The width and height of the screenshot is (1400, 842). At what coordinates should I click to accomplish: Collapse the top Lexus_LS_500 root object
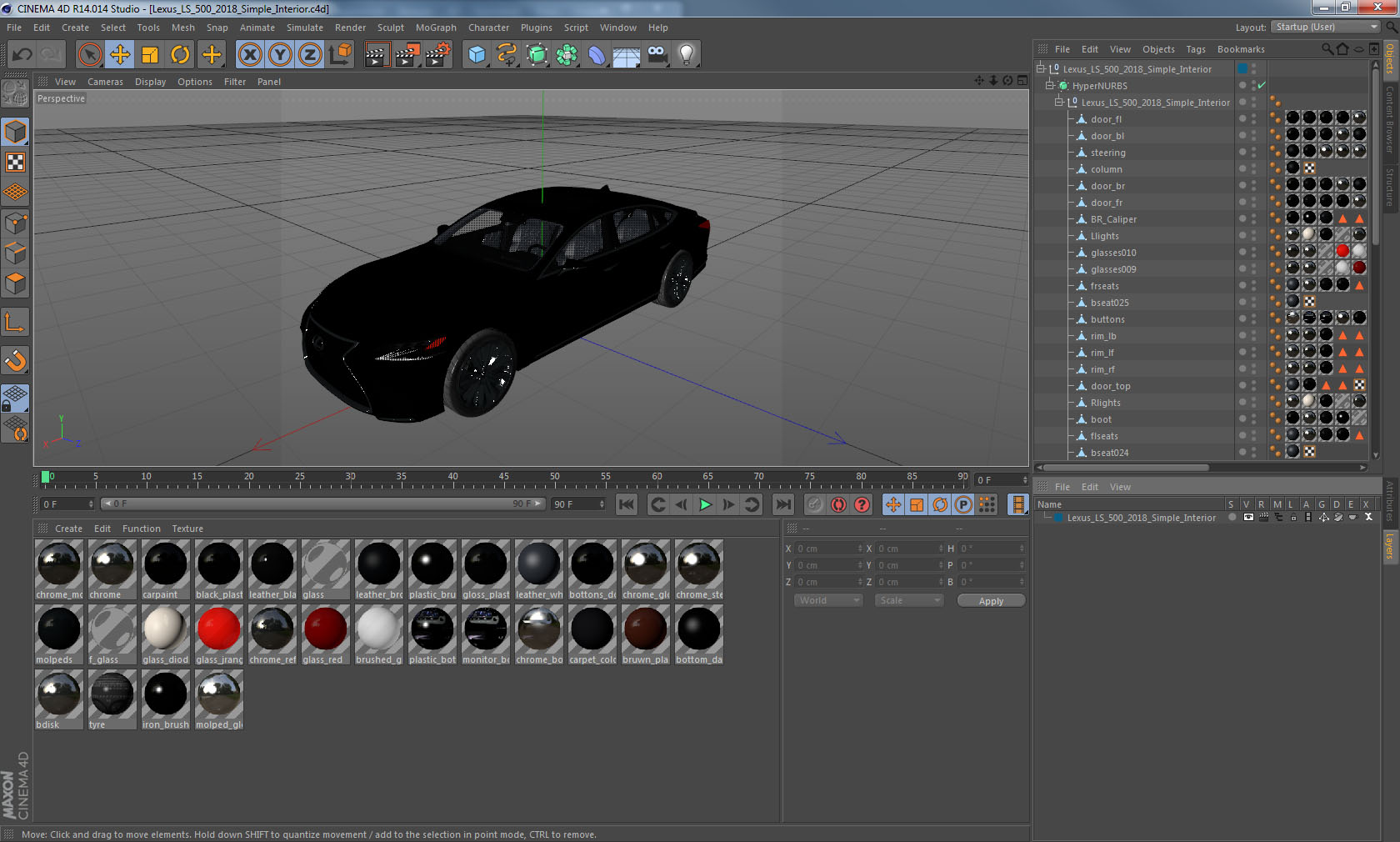click(x=1041, y=68)
